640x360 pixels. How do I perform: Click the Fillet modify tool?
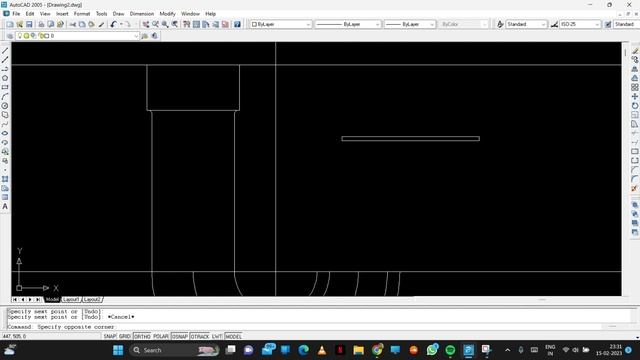coord(635,179)
